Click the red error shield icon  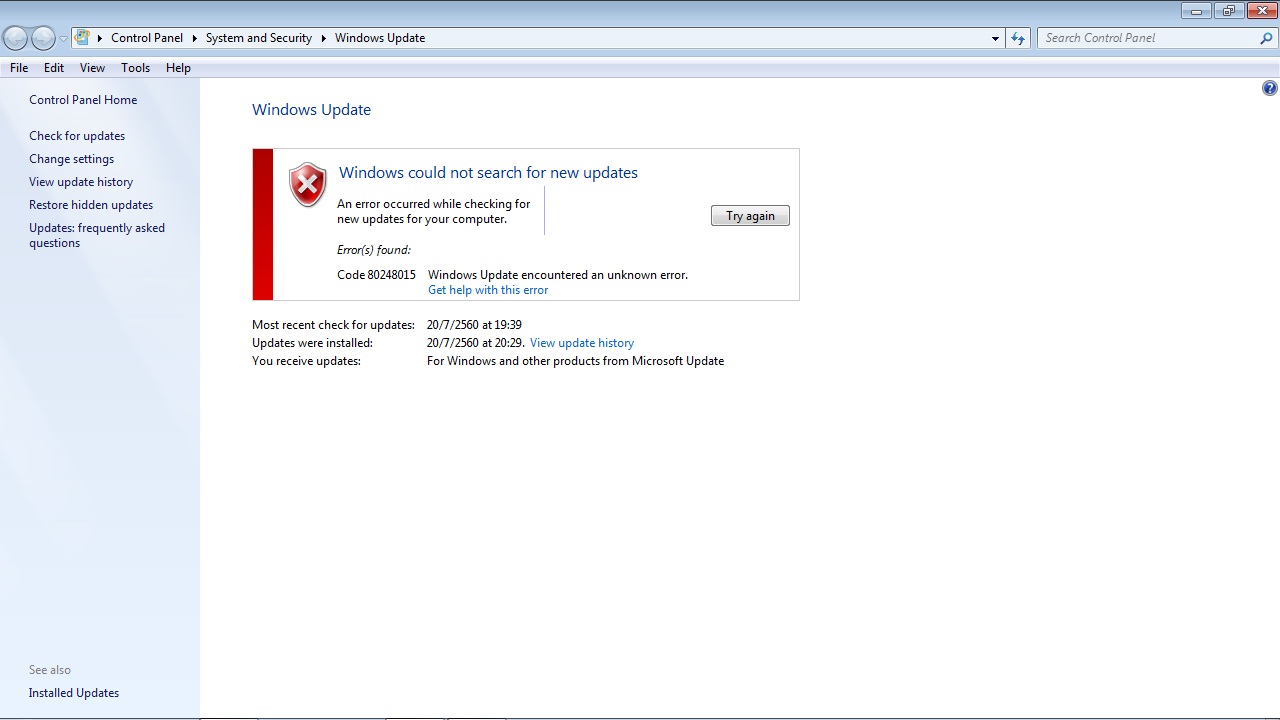pos(308,185)
